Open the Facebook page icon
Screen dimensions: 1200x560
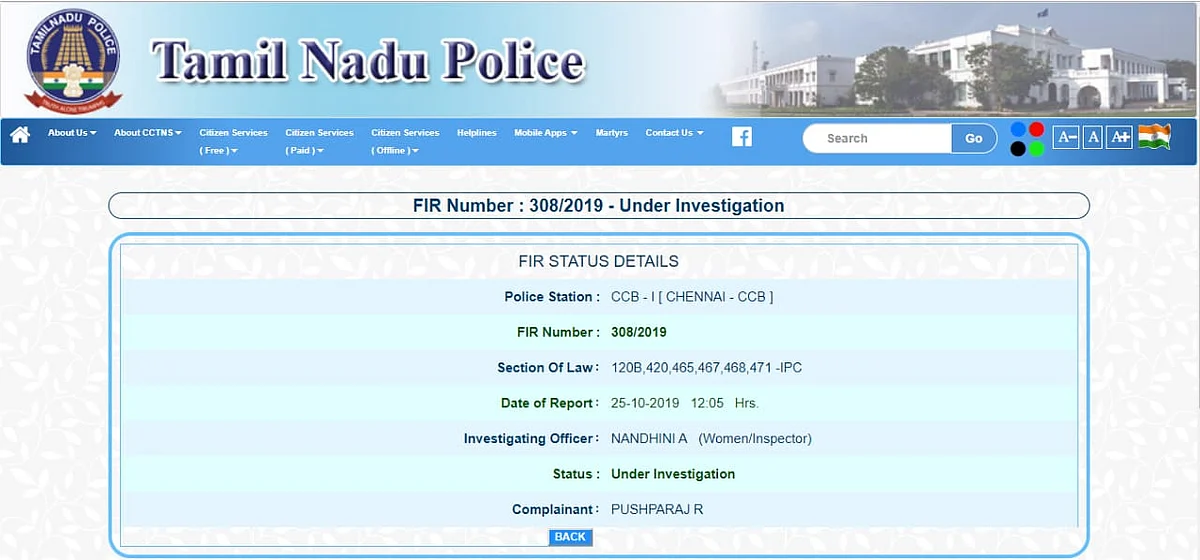742,137
